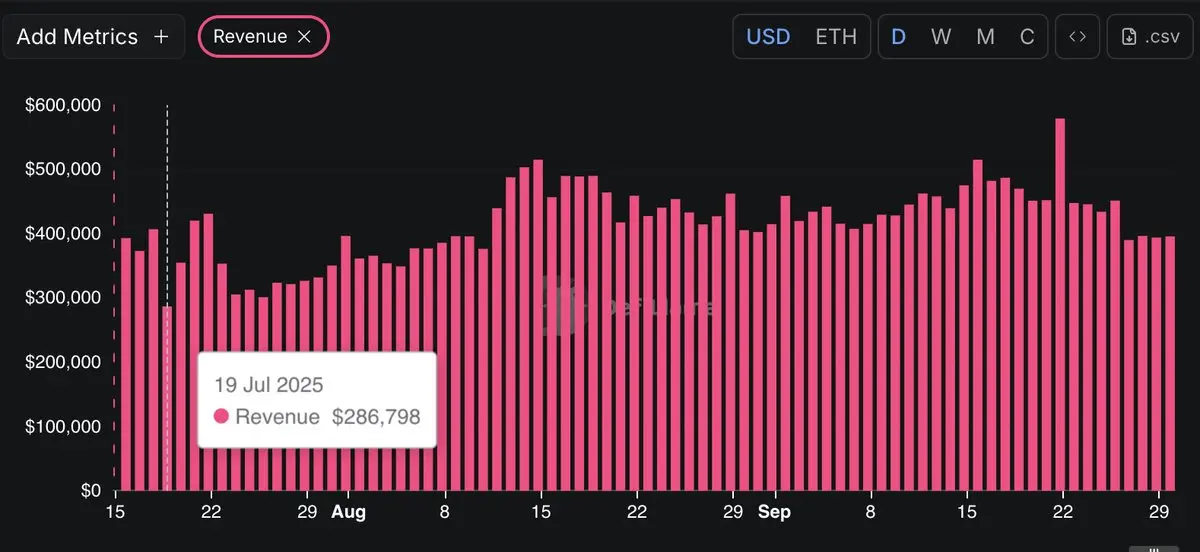Switch currency to ETH
This screenshot has height=552, width=1200.
coord(836,37)
